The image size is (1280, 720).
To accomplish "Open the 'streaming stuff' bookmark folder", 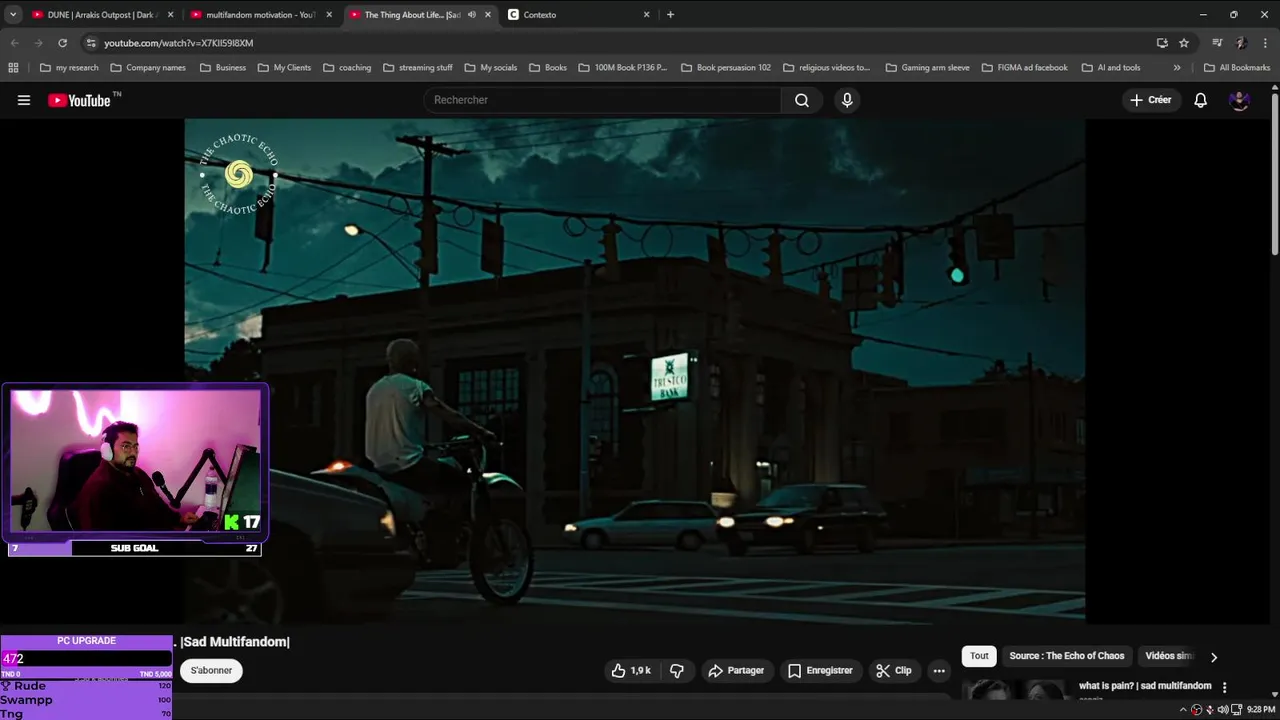I will pyautogui.click(x=418, y=68).
